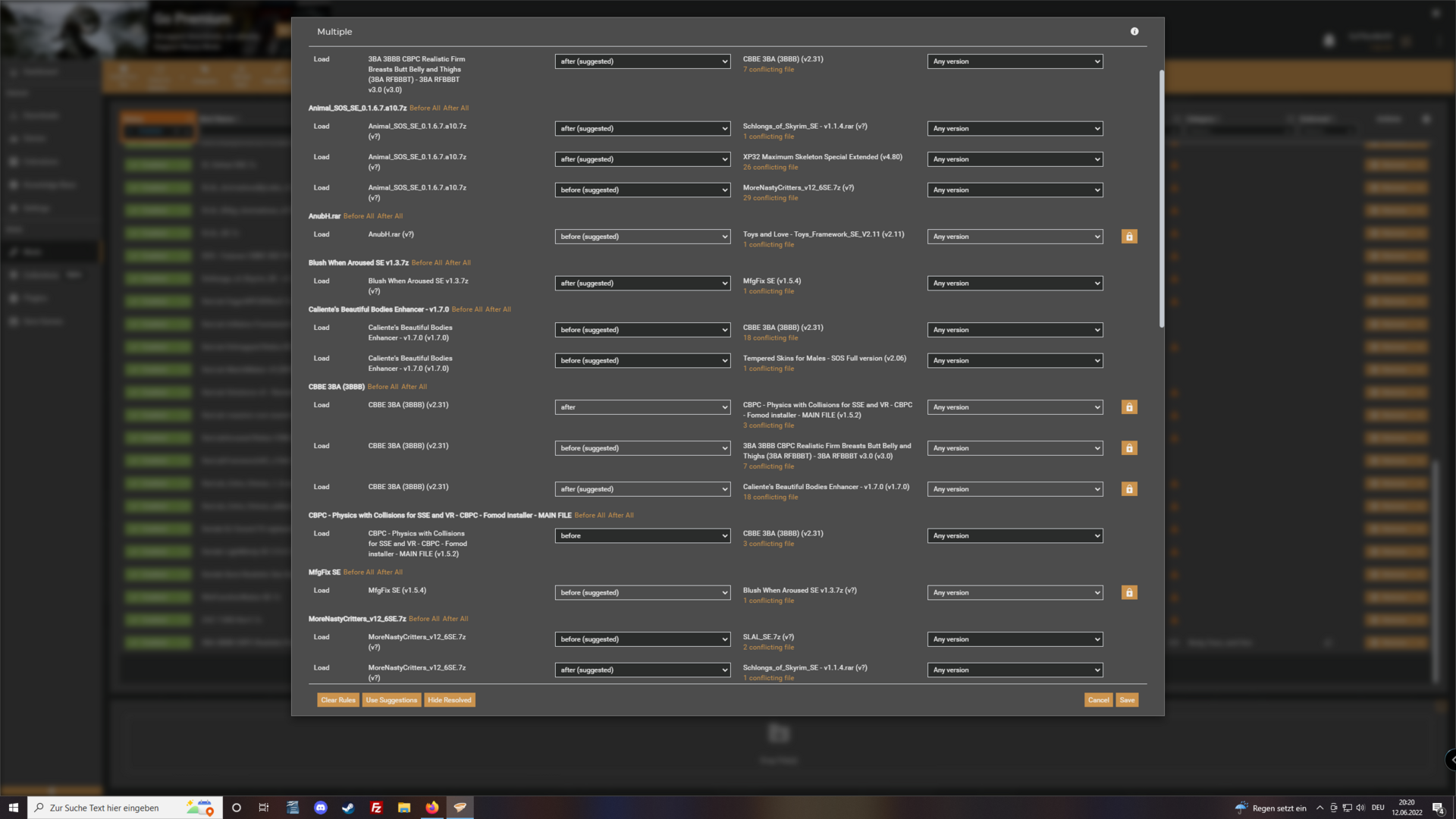1456x819 pixels.
Task: Open Discord from the taskbar
Action: tap(321, 808)
